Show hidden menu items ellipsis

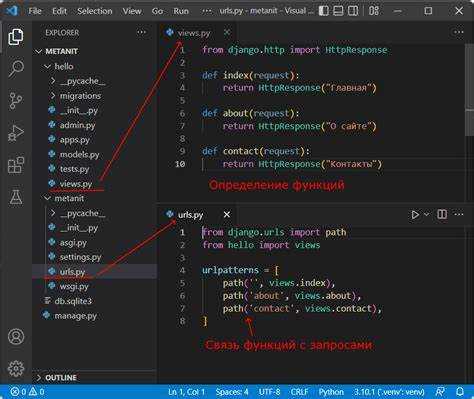pos(207,11)
